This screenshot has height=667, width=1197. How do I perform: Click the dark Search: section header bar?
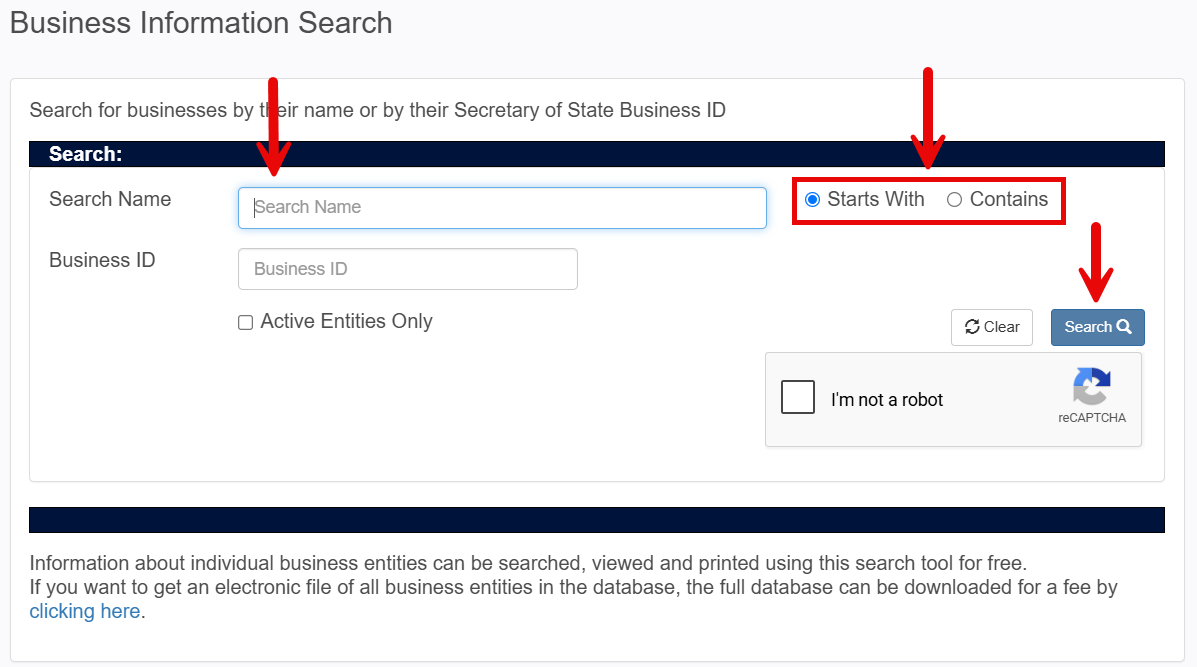click(597, 154)
